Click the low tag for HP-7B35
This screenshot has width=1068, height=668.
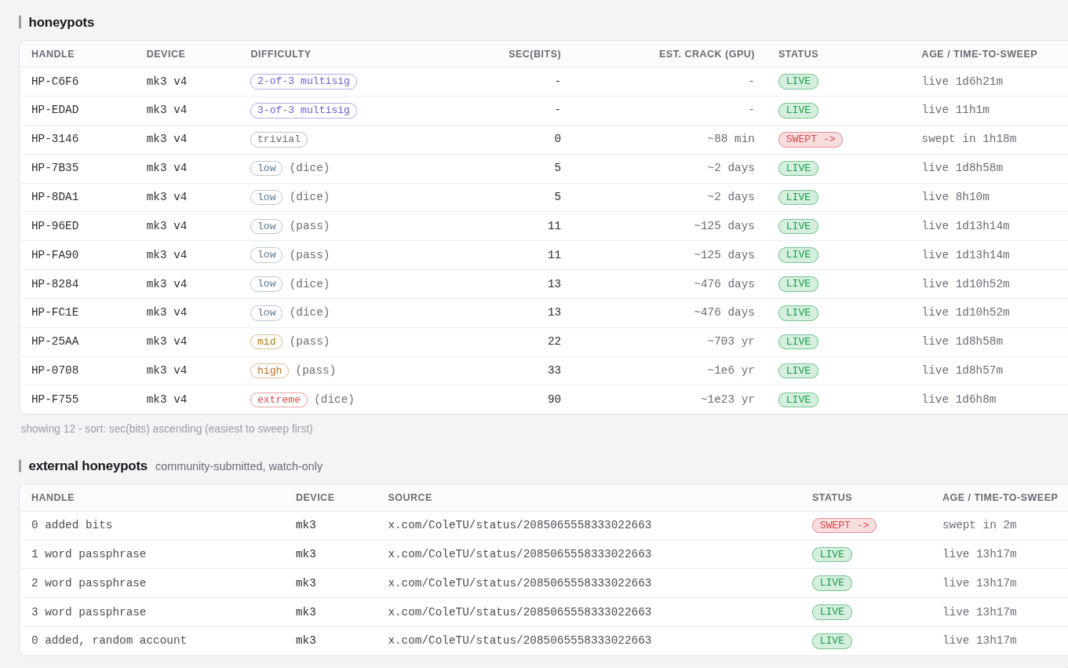pyautogui.click(x=266, y=168)
